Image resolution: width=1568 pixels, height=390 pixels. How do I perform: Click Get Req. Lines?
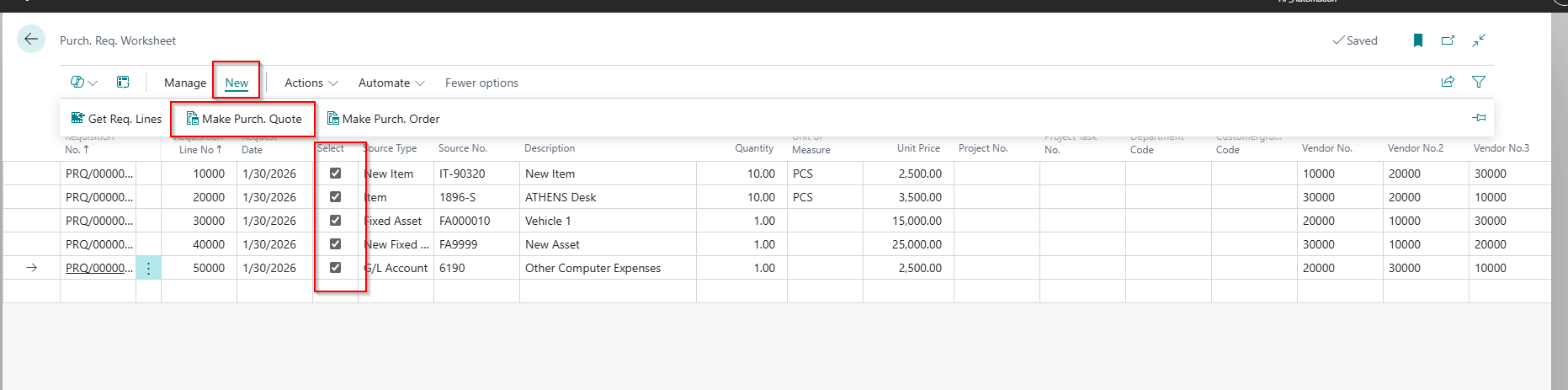point(117,119)
